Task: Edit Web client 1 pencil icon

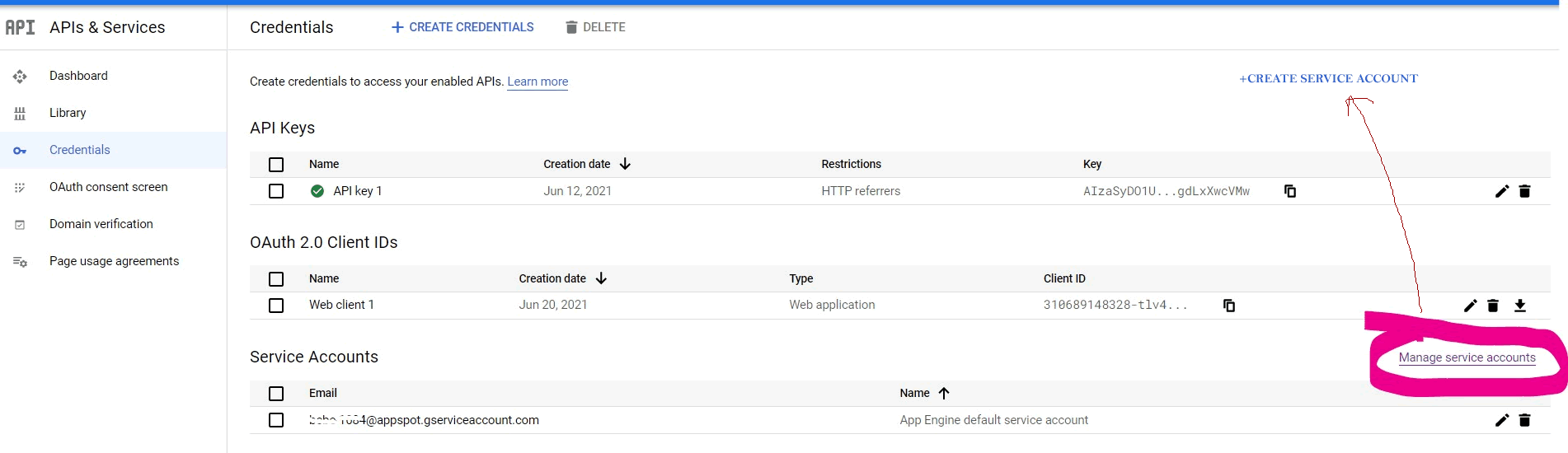Action: tap(1470, 306)
